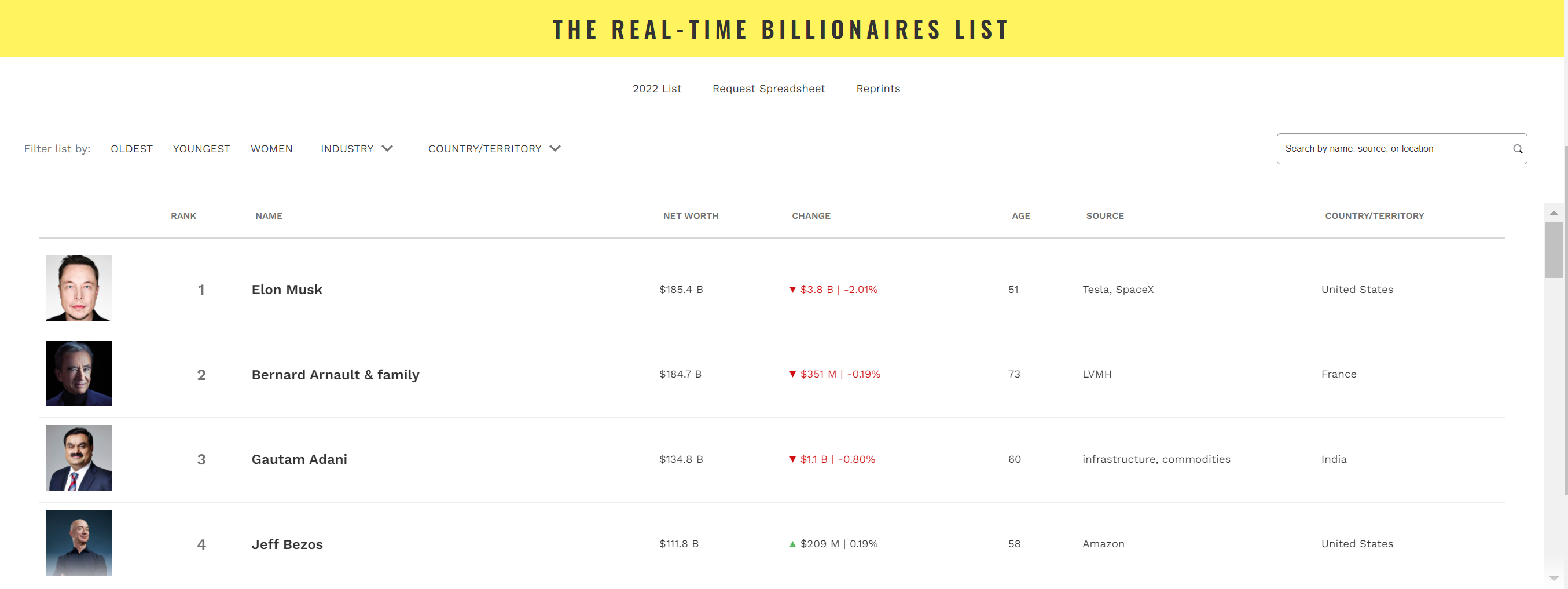This screenshot has width=1568, height=589.
Task: Open the 2022 List link
Action: (657, 88)
